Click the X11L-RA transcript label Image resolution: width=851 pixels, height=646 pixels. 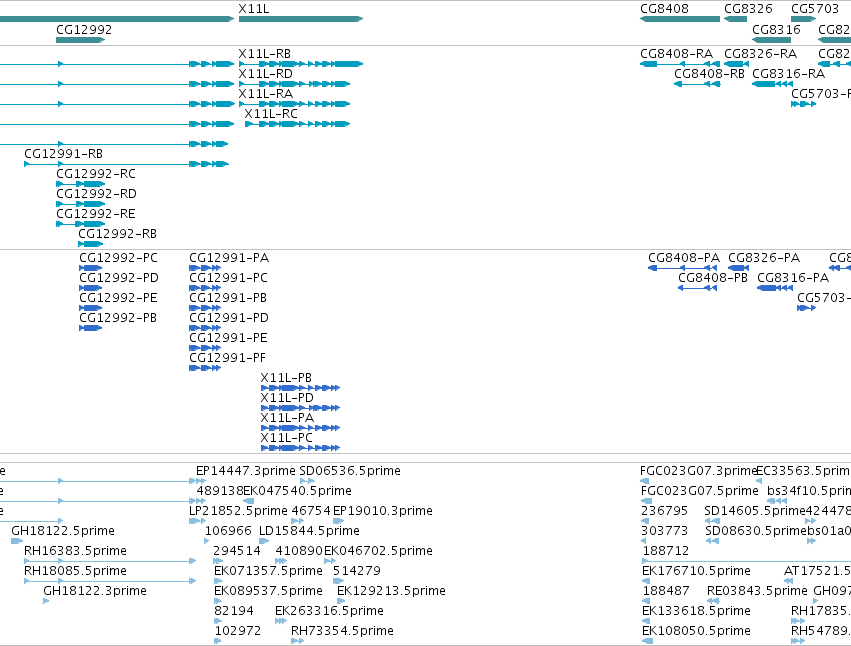pyautogui.click(x=265, y=93)
